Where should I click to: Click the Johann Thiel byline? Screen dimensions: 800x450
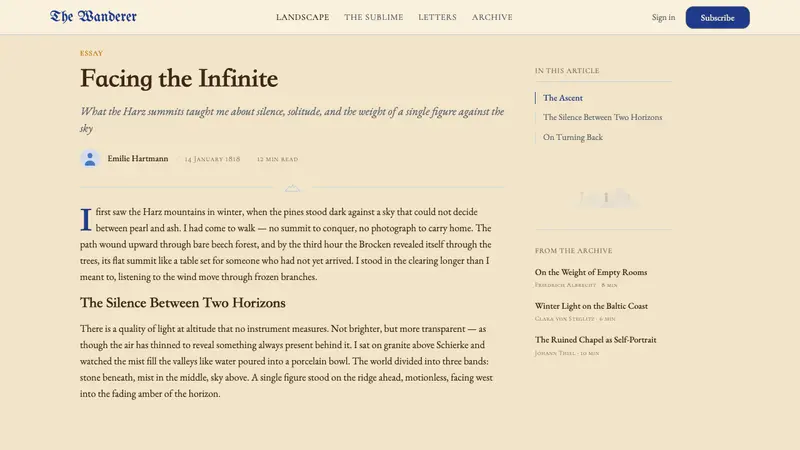pos(555,353)
